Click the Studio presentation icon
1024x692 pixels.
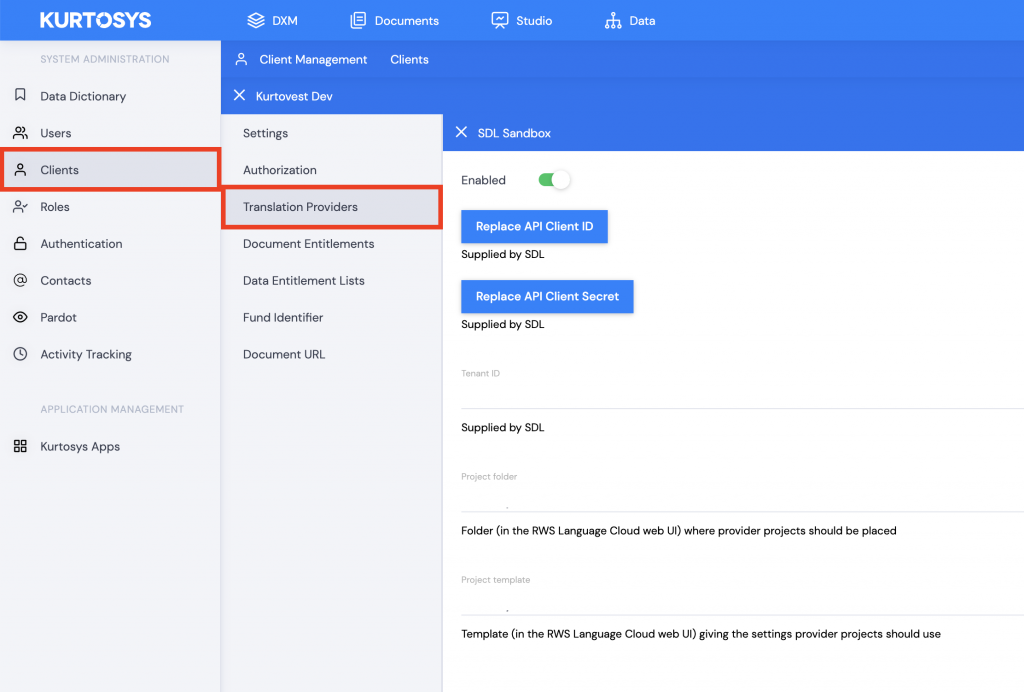(x=500, y=20)
